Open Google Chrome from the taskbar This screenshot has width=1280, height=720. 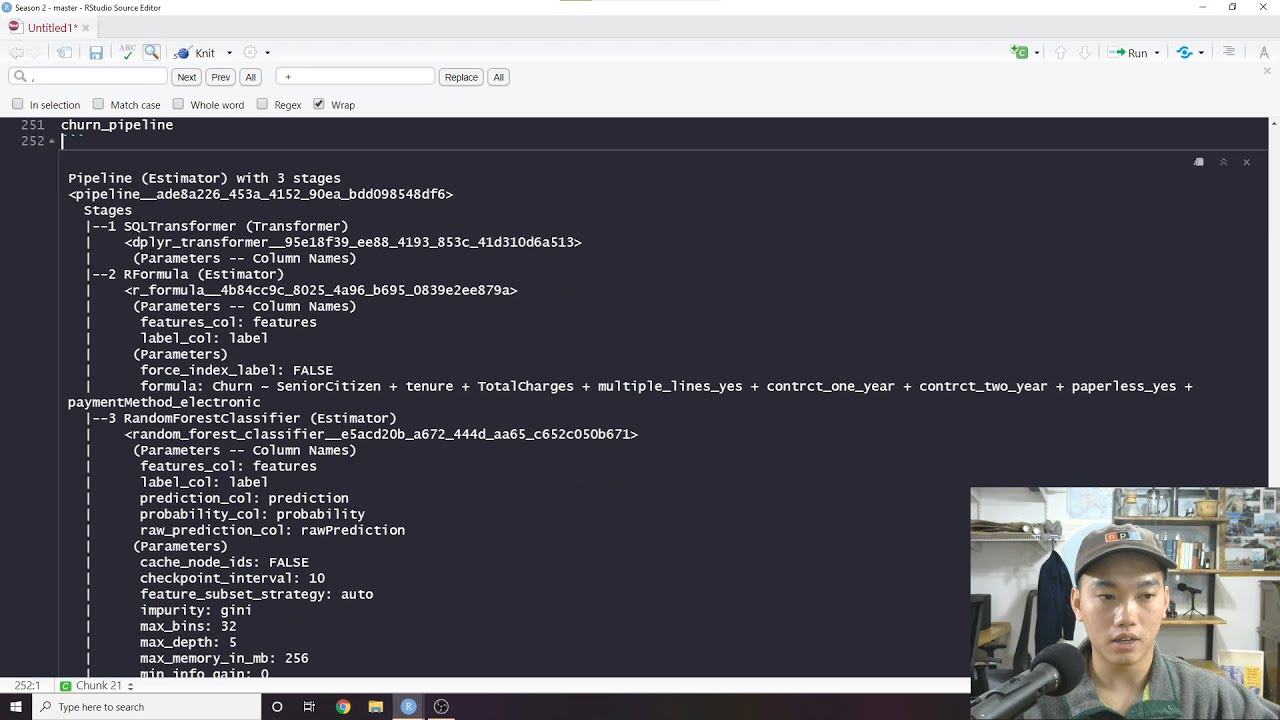coord(344,707)
